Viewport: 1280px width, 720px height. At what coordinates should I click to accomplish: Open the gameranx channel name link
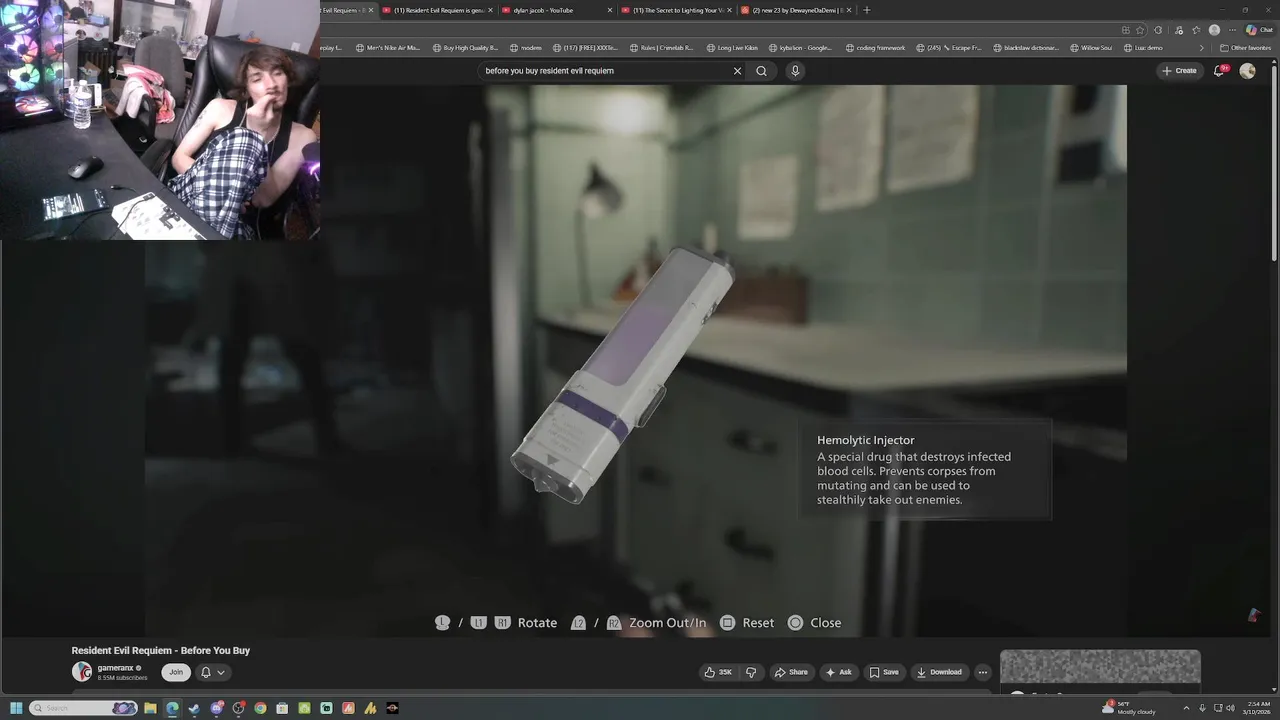115,668
